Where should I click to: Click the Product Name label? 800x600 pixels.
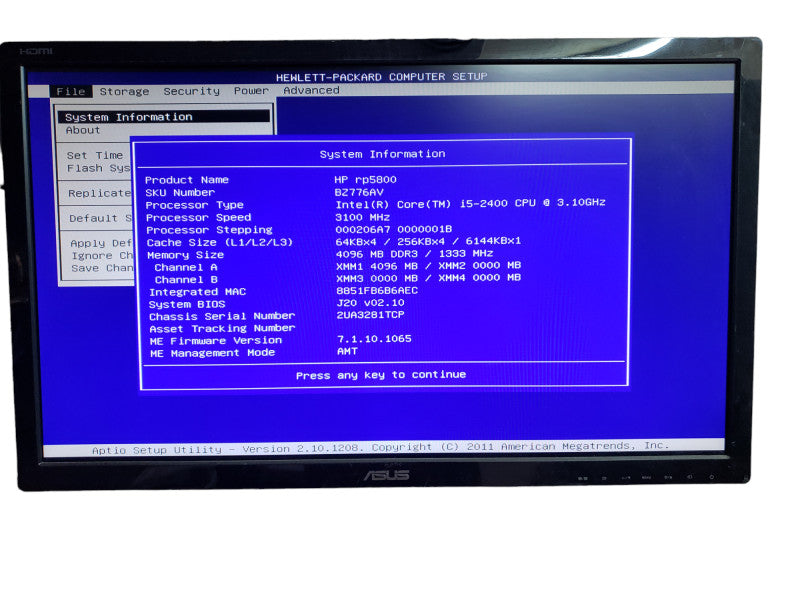187,180
